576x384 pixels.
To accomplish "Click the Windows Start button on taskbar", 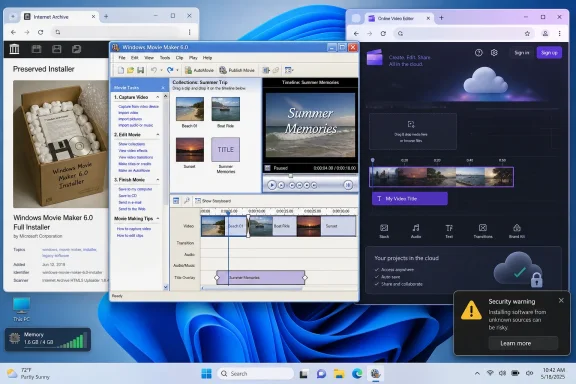I will coord(206,374).
